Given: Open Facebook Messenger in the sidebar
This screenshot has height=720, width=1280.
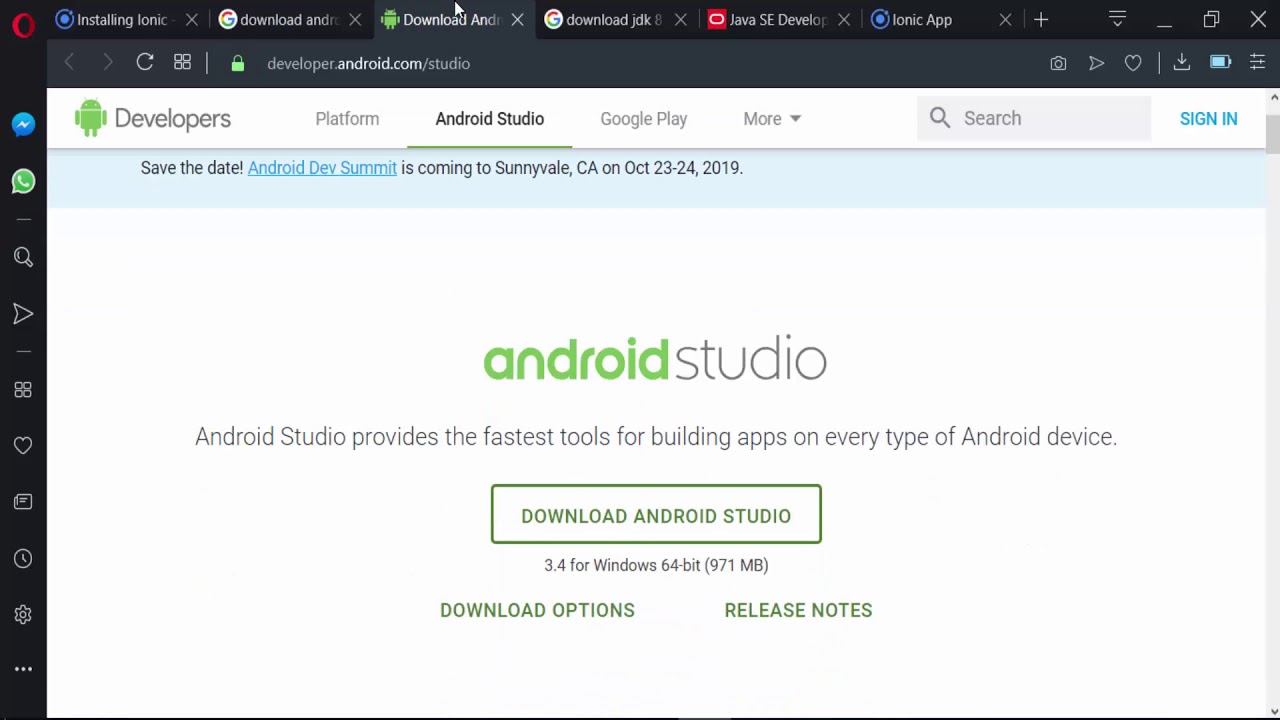Looking at the screenshot, I should point(23,124).
